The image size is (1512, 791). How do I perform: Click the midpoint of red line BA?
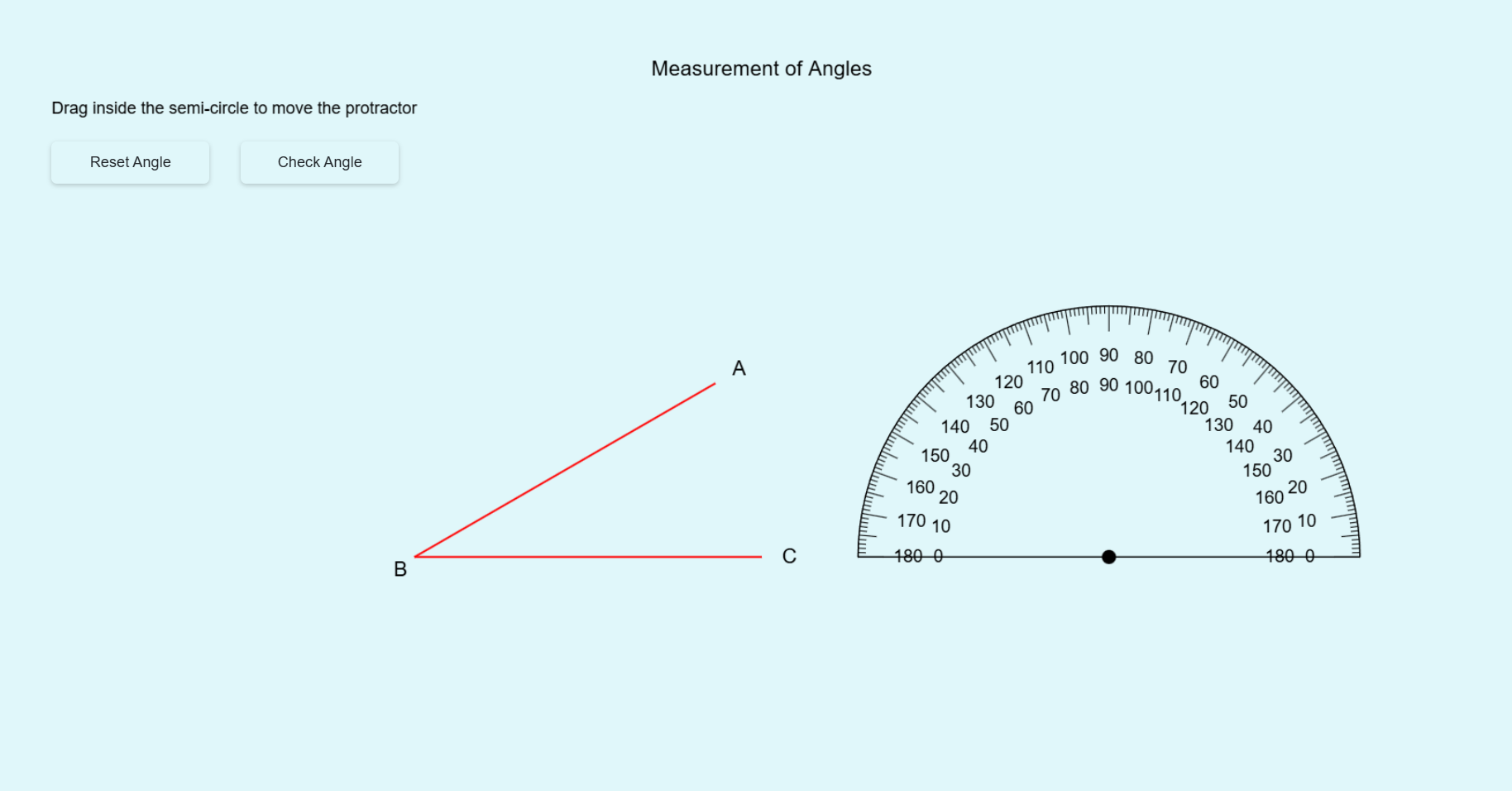[565, 470]
